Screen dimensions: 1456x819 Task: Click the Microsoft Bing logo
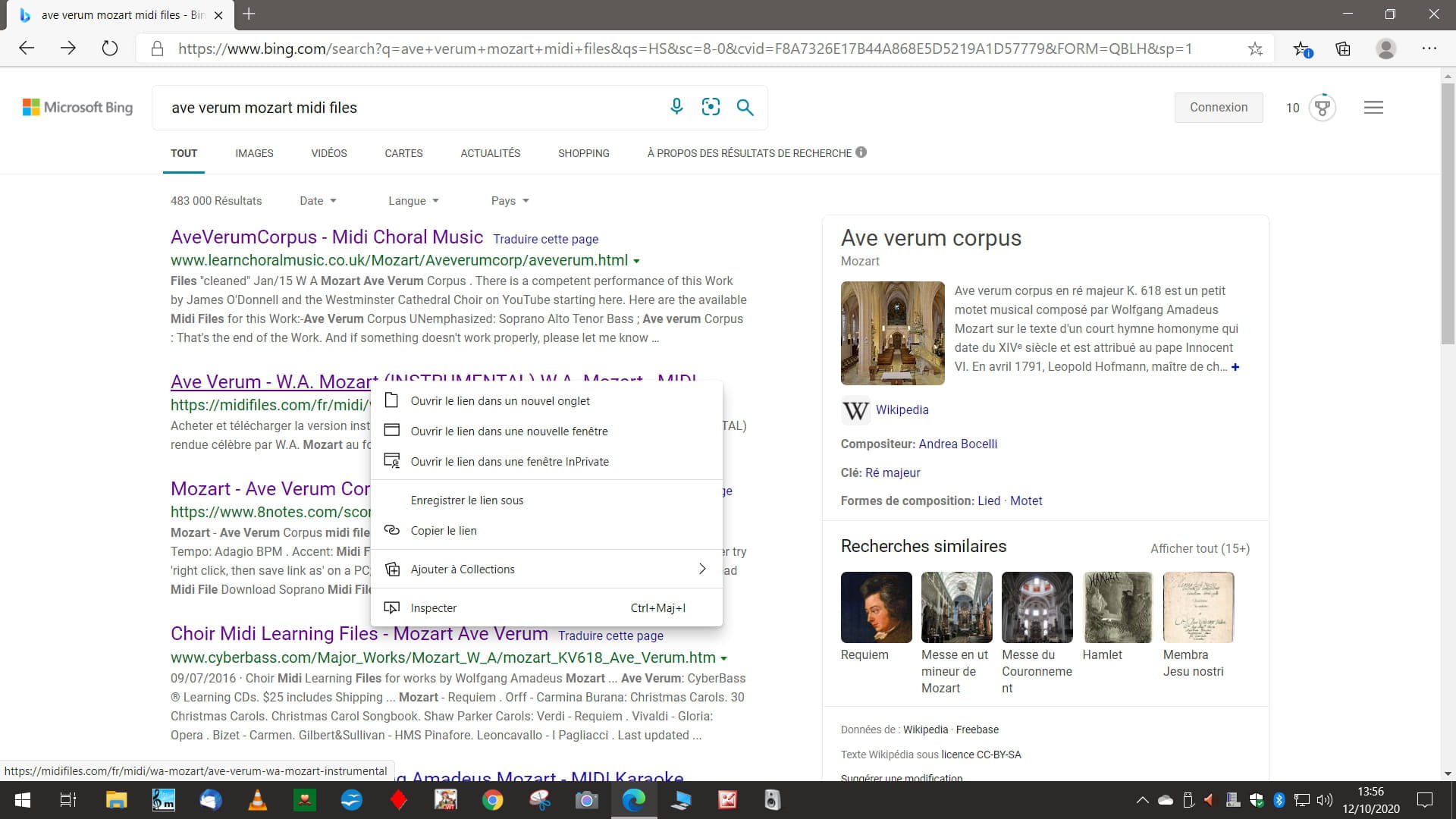click(77, 108)
